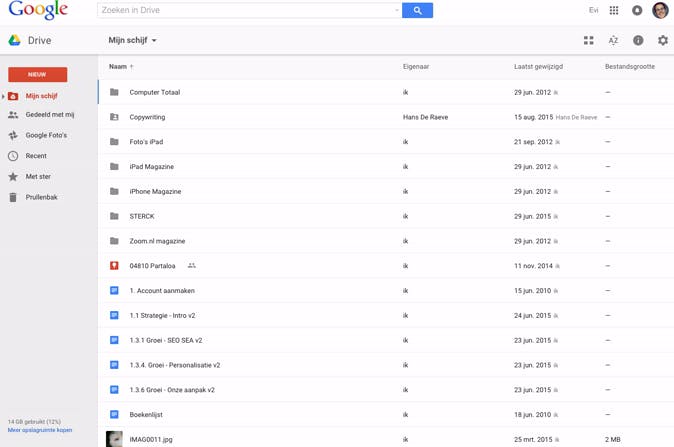The image size is (674, 447).
Task: Show Met ster files
Action: pos(38,177)
